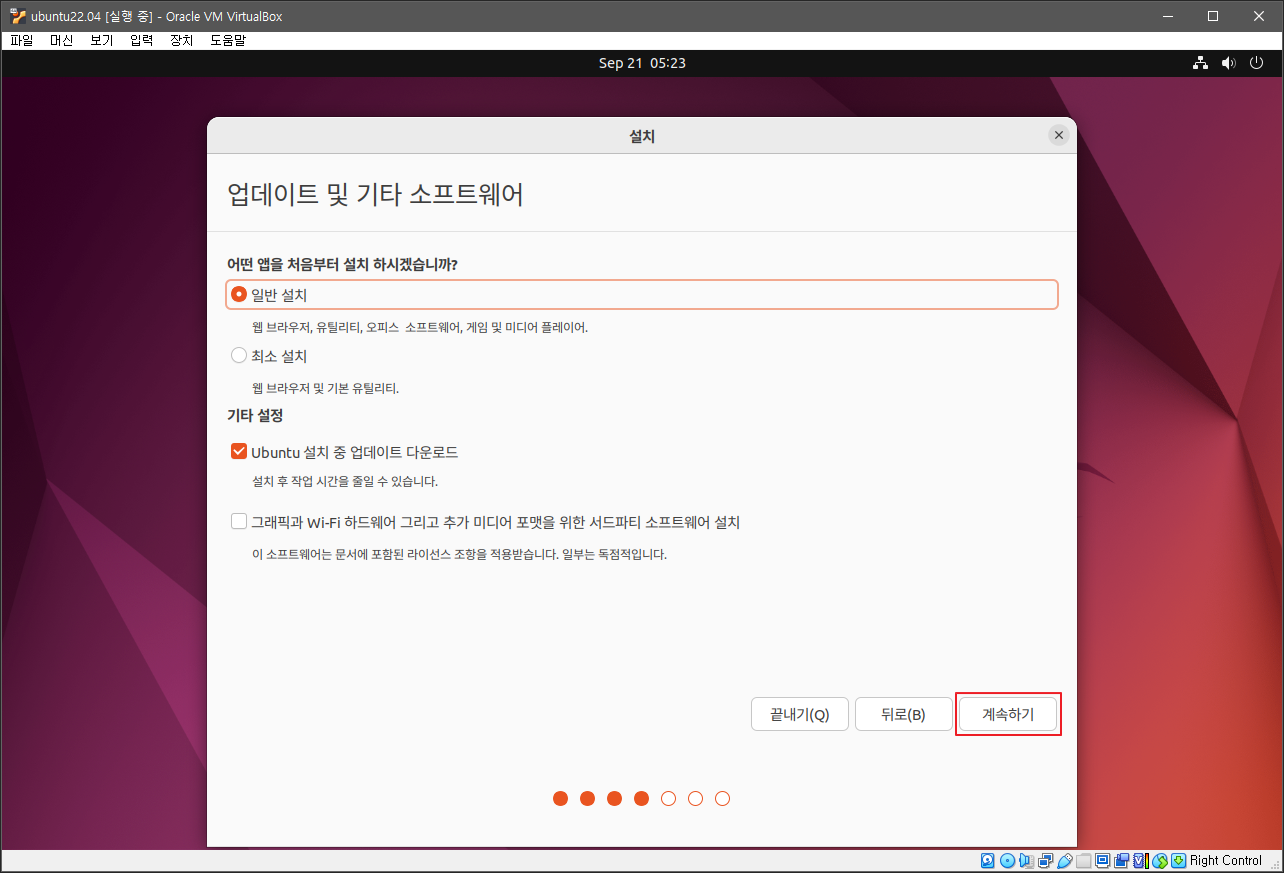Screen dimensions: 1284x873
Task: Click the audio status icon in VirtualBox bar
Action: click(x=1026, y=860)
